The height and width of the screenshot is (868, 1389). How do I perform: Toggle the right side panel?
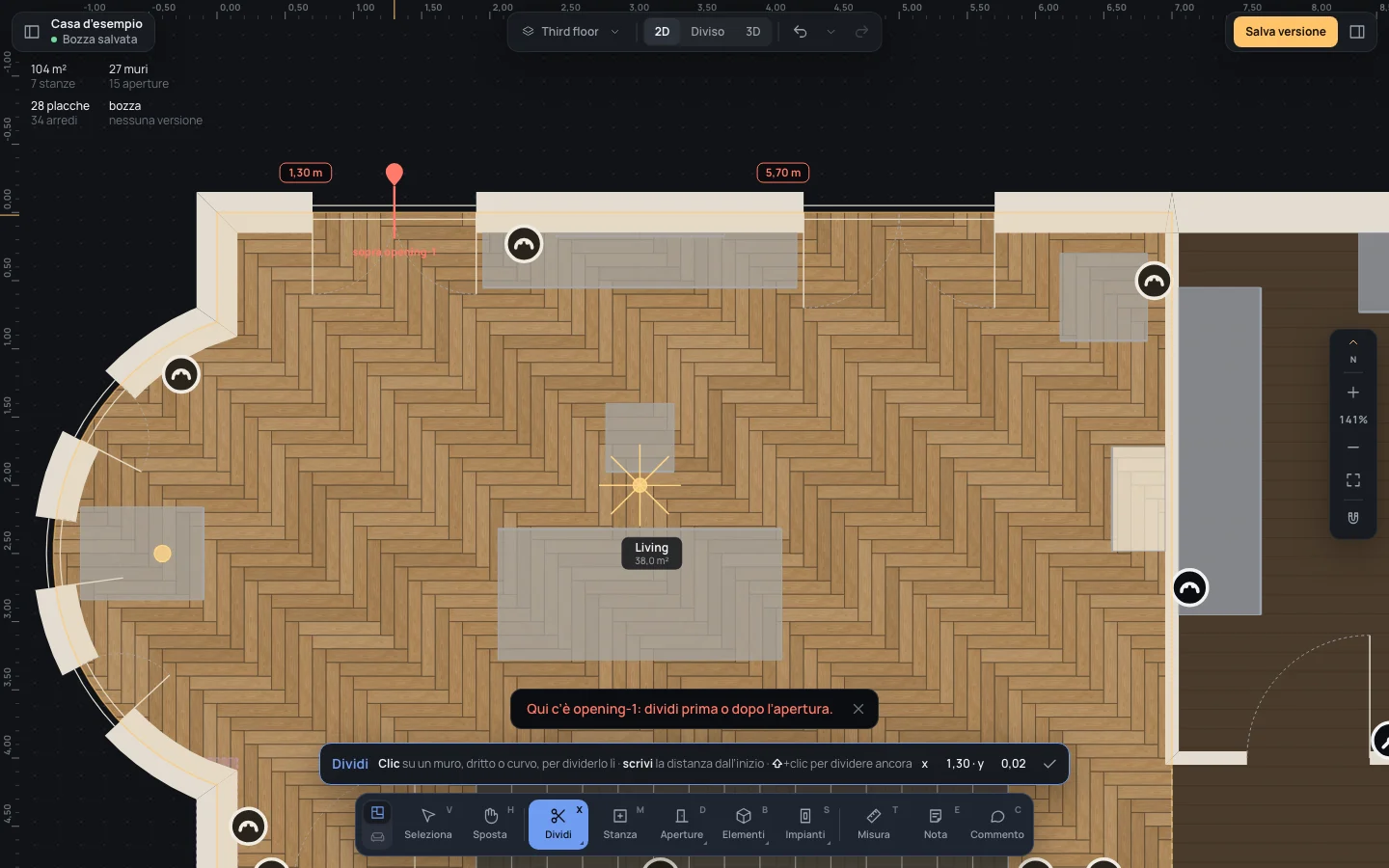click(x=1357, y=32)
